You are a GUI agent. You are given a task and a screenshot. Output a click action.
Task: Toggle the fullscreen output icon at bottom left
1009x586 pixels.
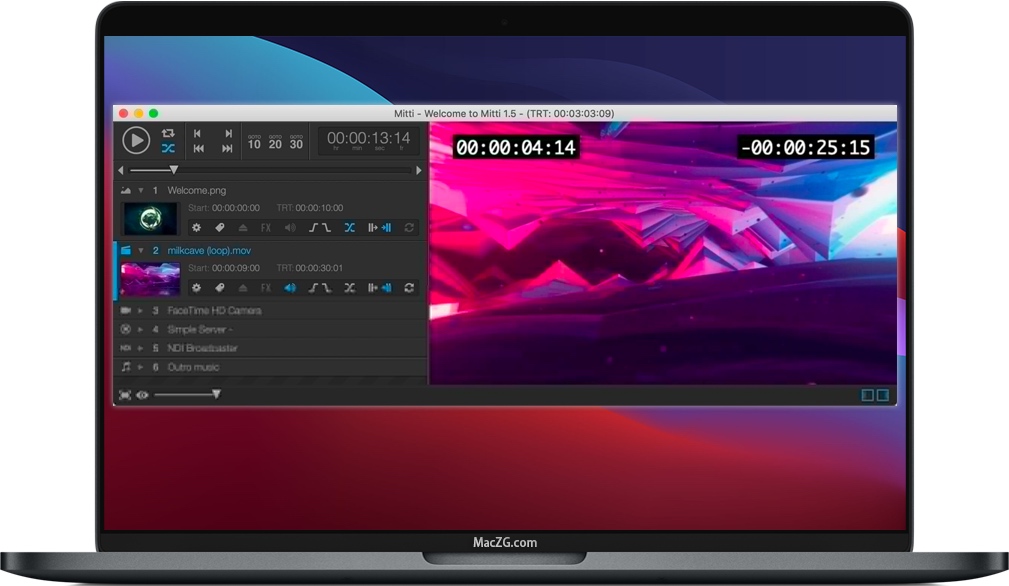pos(125,395)
